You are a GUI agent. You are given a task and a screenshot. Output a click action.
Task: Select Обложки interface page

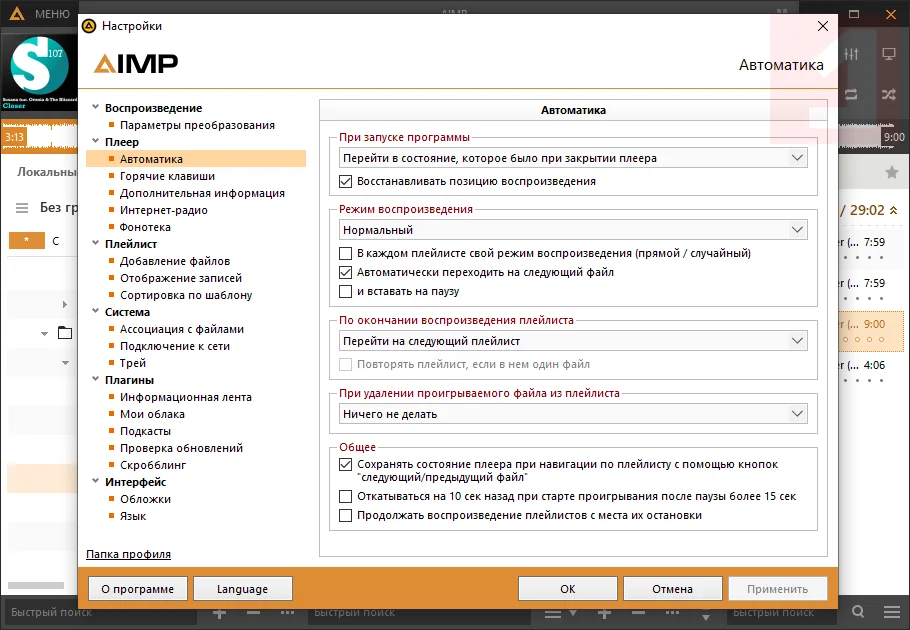145,499
